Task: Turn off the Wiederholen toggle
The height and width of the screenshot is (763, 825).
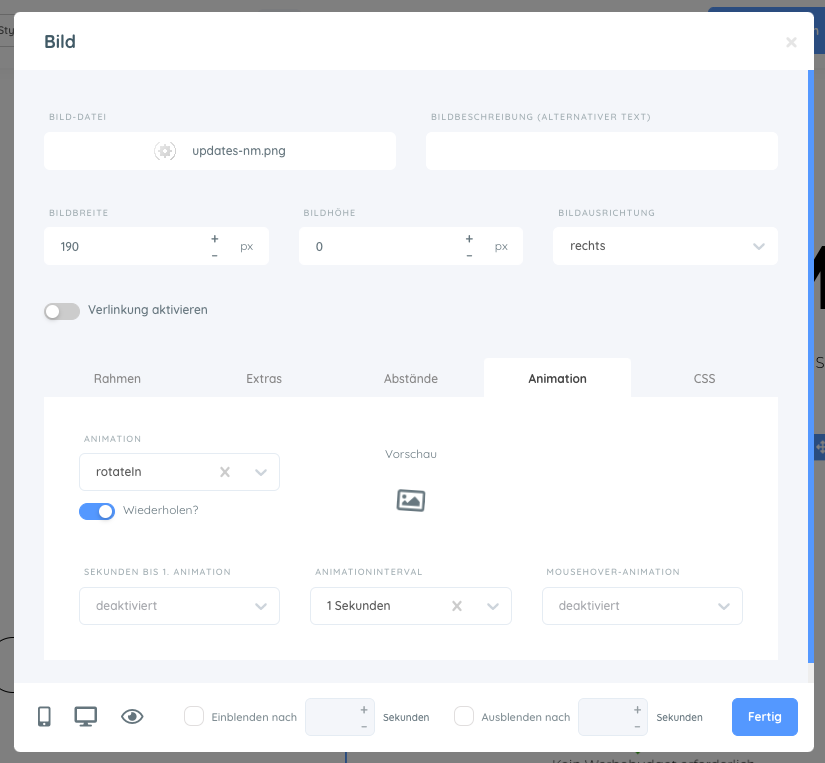Action: [97, 511]
